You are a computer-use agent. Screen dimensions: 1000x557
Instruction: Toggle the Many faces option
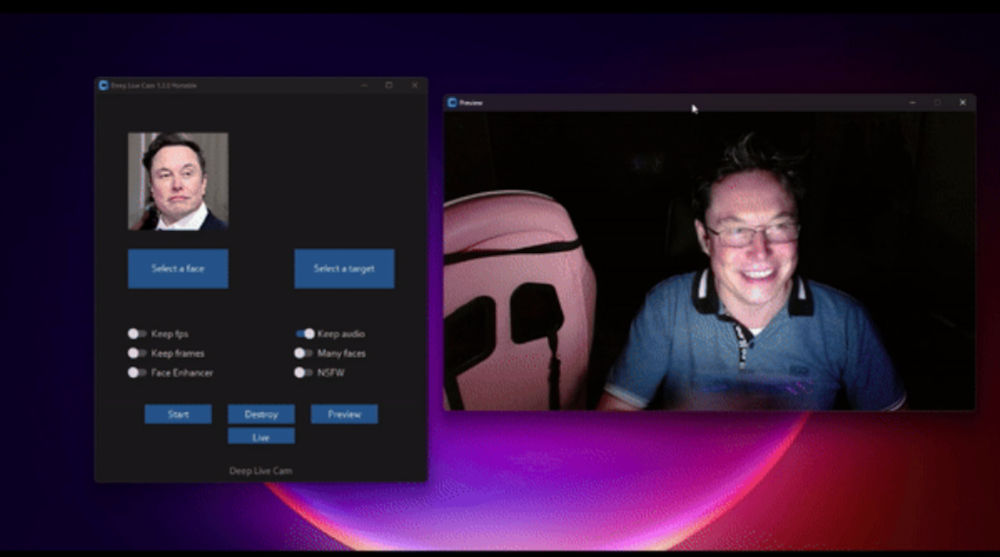pyautogui.click(x=304, y=353)
